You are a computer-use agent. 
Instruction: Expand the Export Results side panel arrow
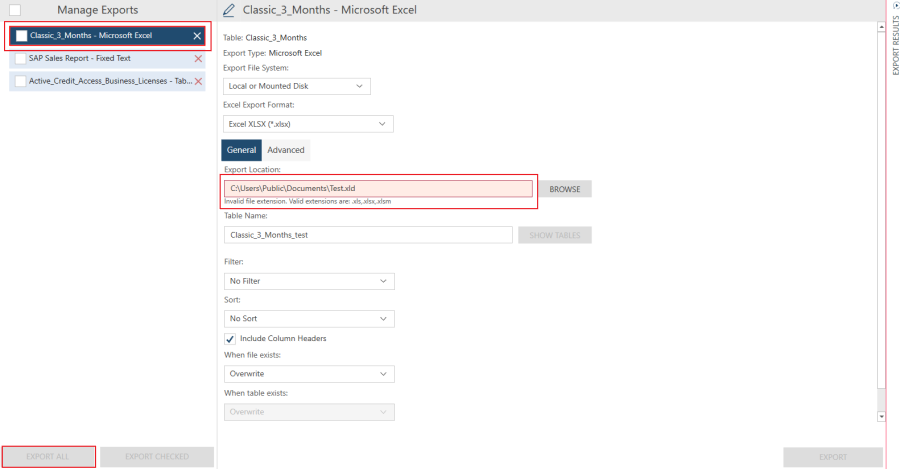click(893, 6)
